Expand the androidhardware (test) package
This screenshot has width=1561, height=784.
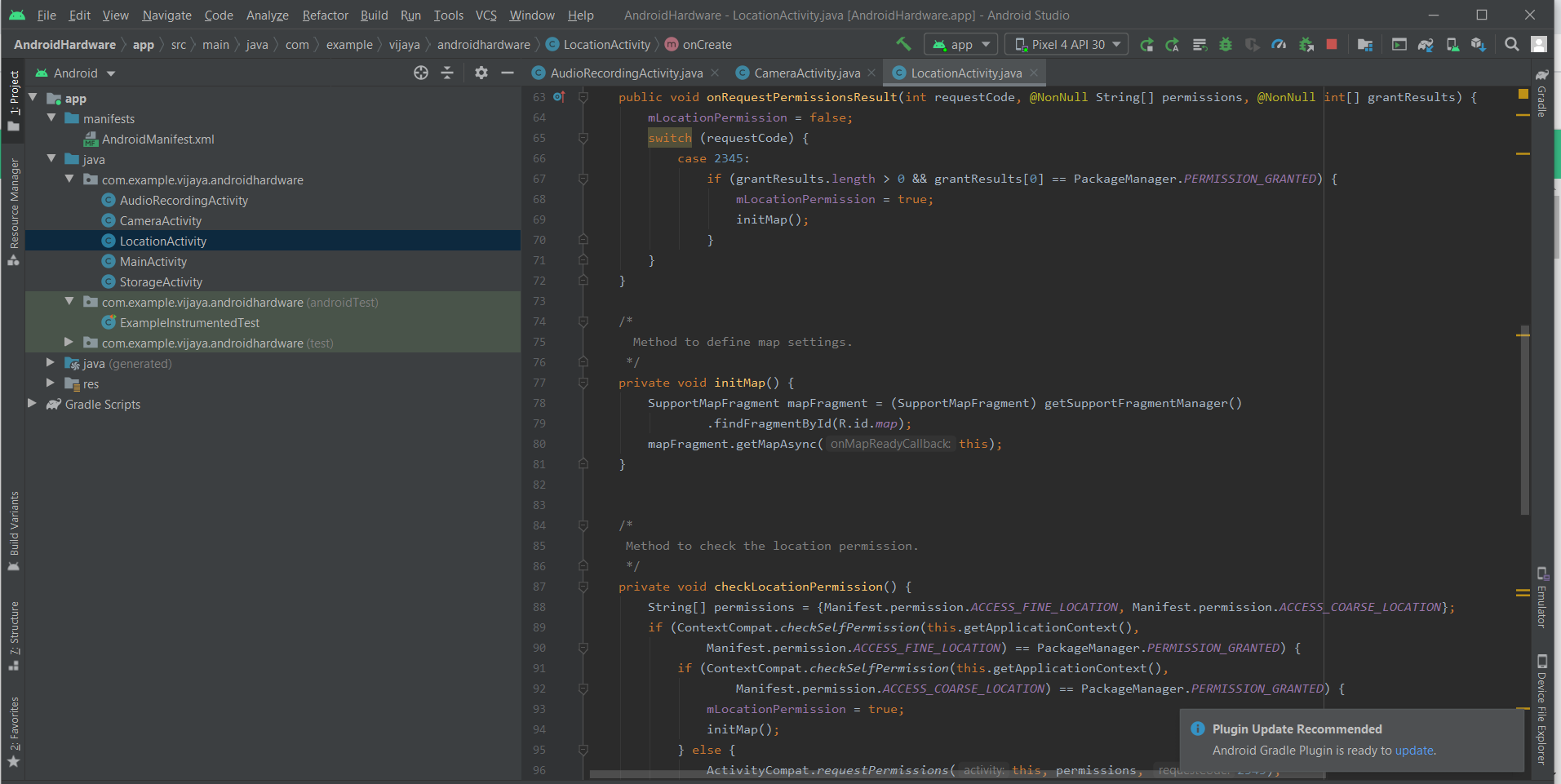(69, 342)
